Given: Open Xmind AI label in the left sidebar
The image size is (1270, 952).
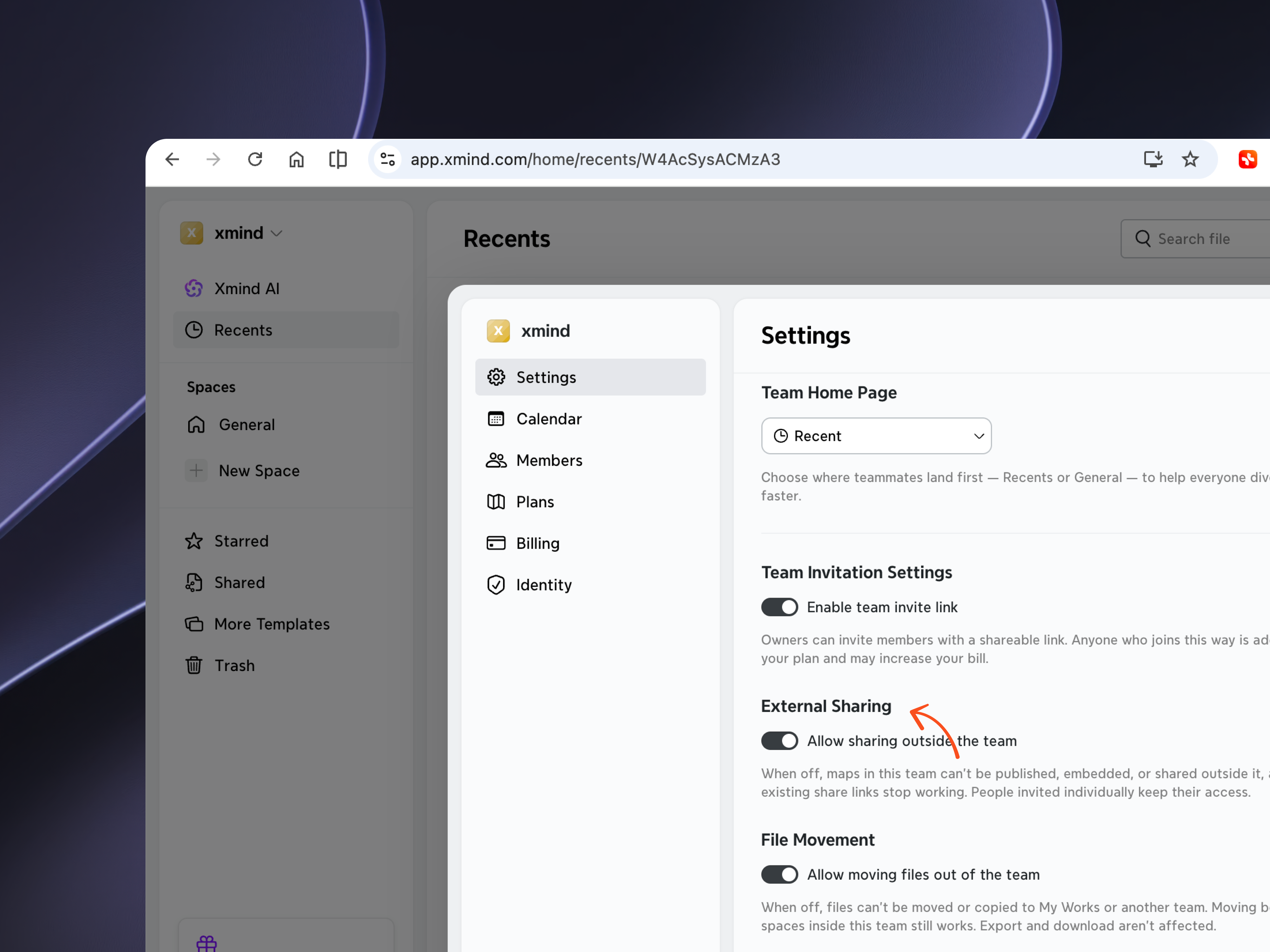Looking at the screenshot, I should [247, 288].
